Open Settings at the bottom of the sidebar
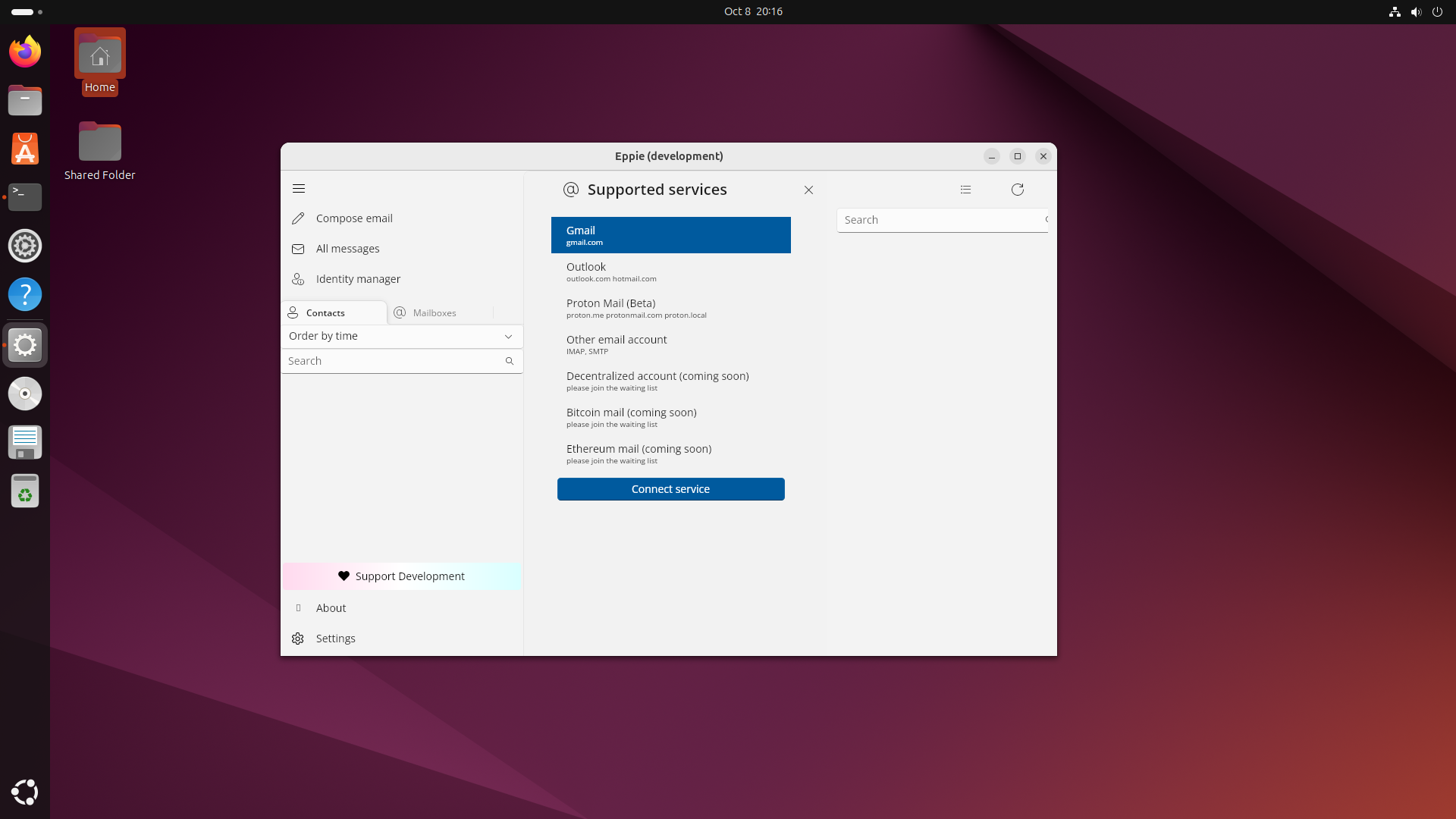The width and height of the screenshot is (1456, 819). tap(336, 638)
